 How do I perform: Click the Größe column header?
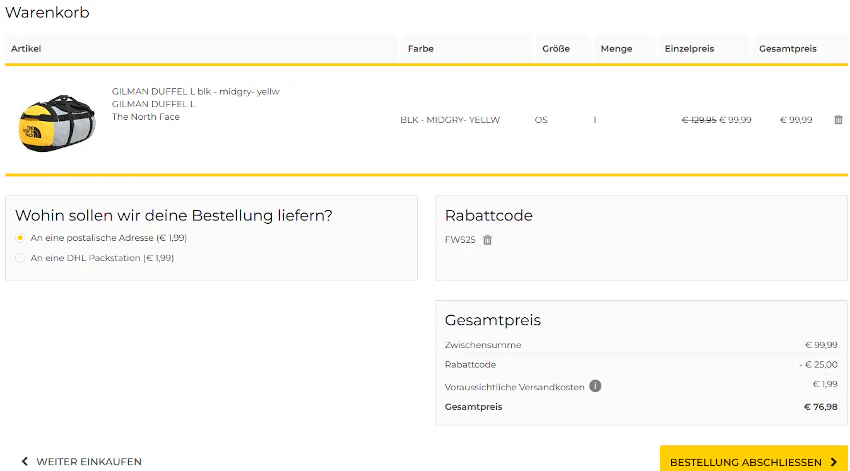click(556, 49)
